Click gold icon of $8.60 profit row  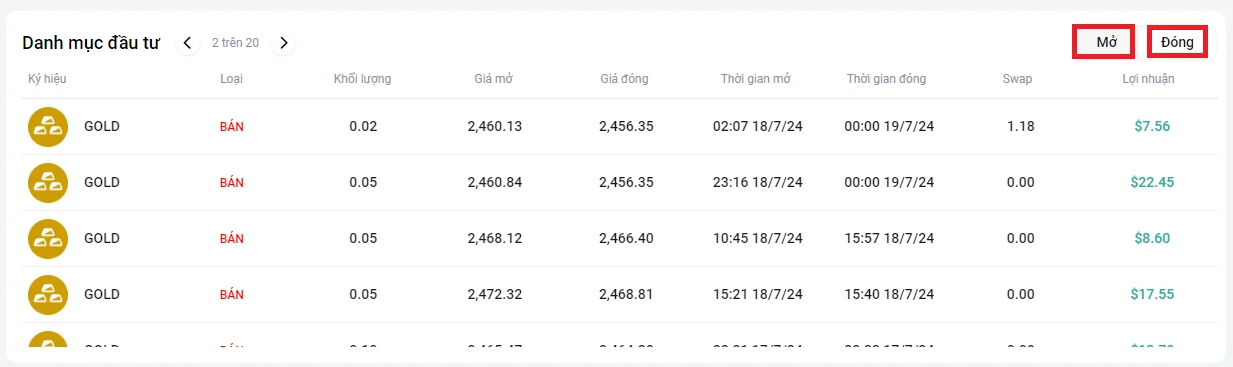[x=47, y=239]
